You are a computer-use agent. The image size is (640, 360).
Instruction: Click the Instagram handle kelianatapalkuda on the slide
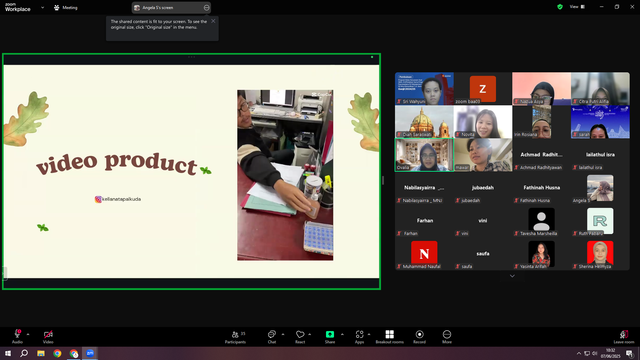(x=118, y=199)
